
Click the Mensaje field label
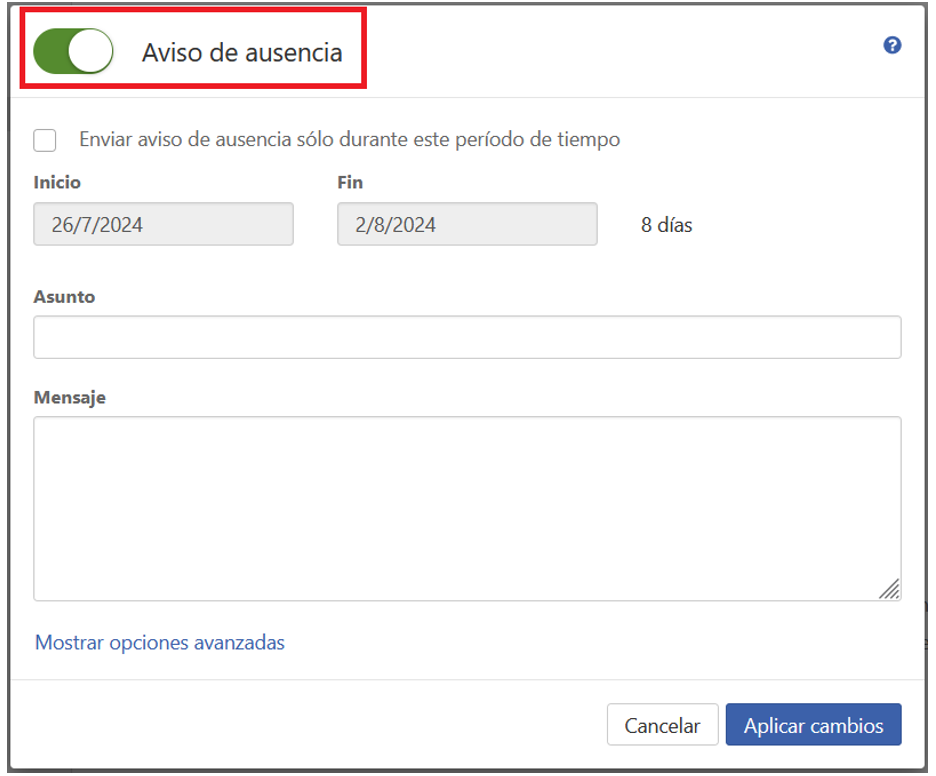pyautogui.click(x=69, y=397)
